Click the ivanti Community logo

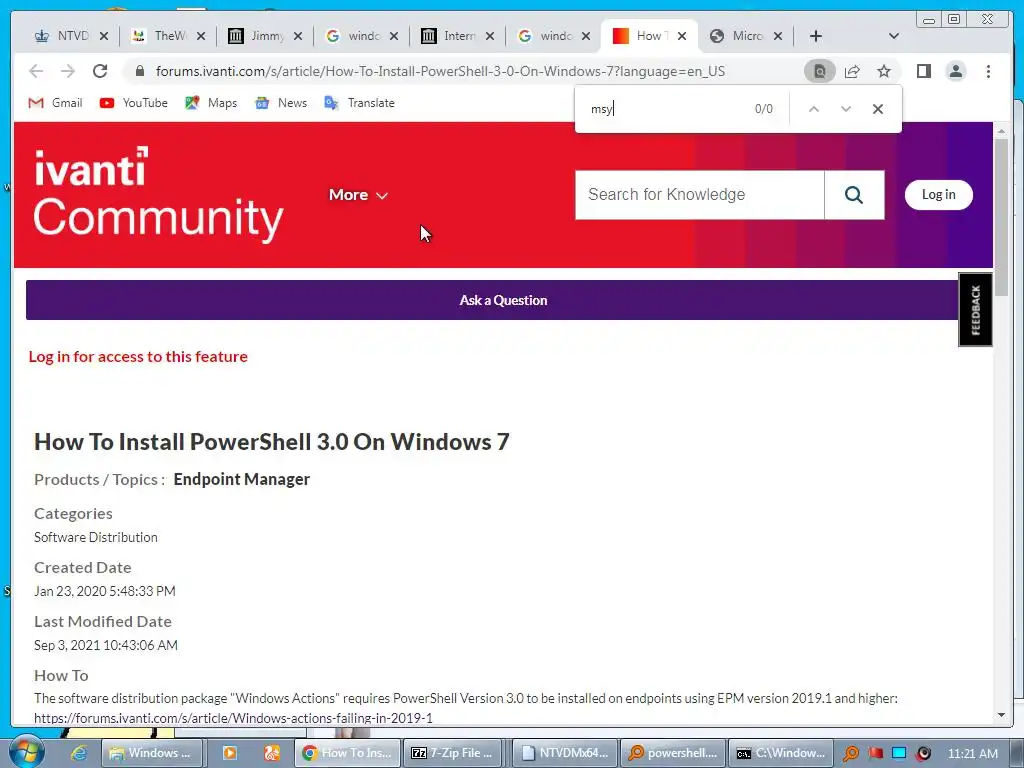click(158, 195)
